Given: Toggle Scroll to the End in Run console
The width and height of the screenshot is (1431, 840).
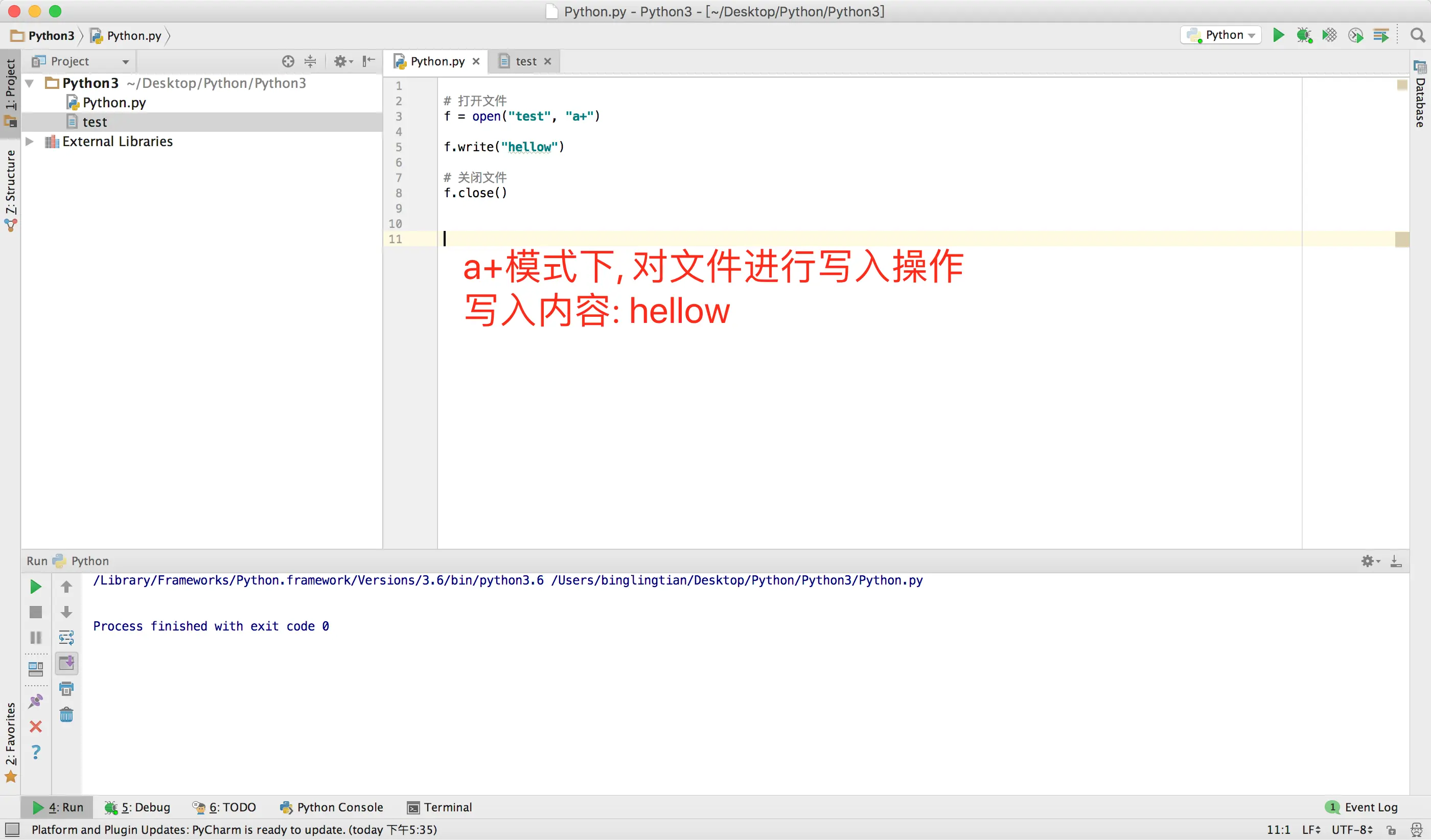Looking at the screenshot, I should (x=66, y=663).
